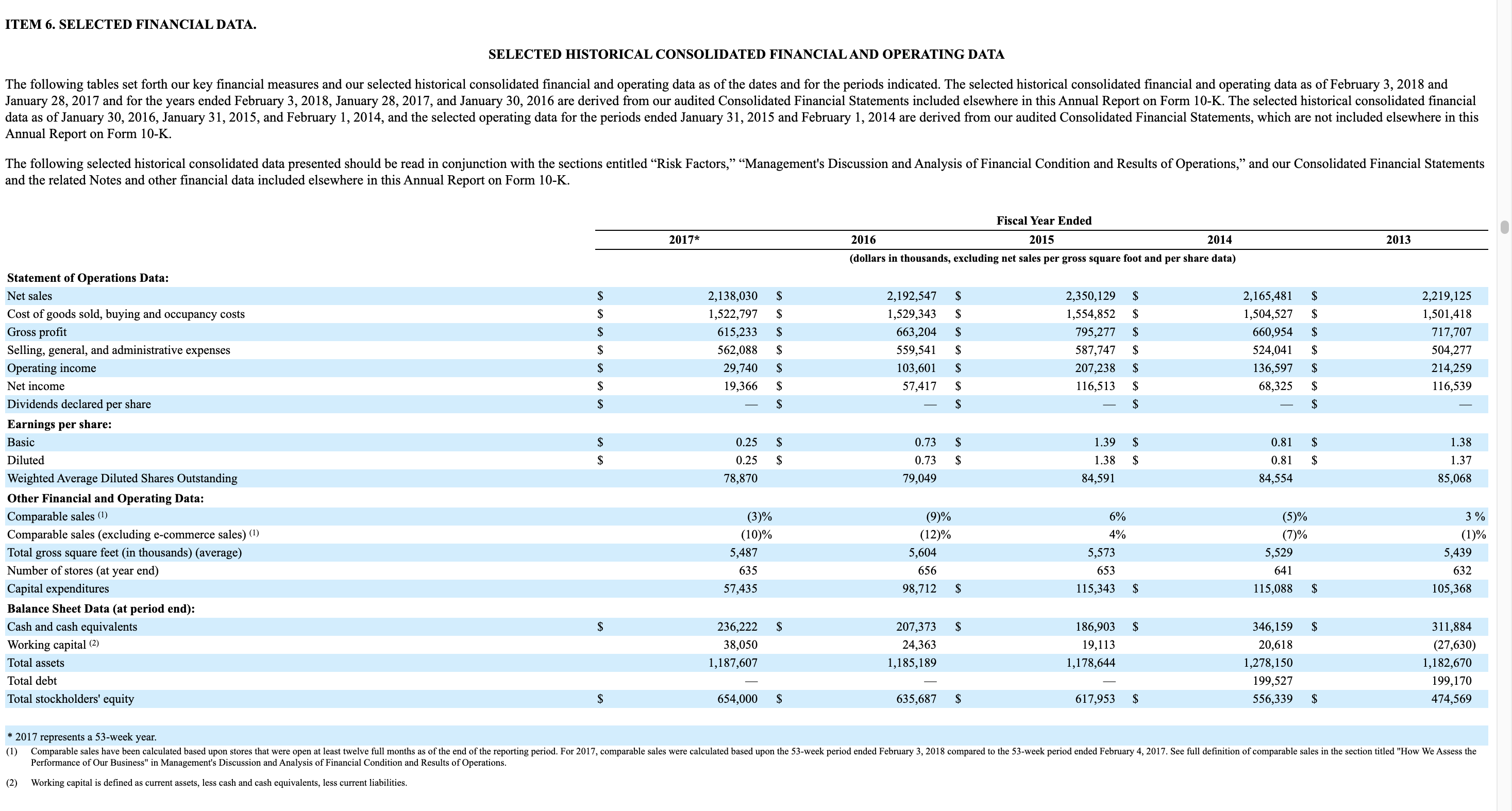Viewport: 1512px width, 811px height.
Task: Click the 2013 fiscal year column header
Action: pyautogui.click(x=1398, y=240)
